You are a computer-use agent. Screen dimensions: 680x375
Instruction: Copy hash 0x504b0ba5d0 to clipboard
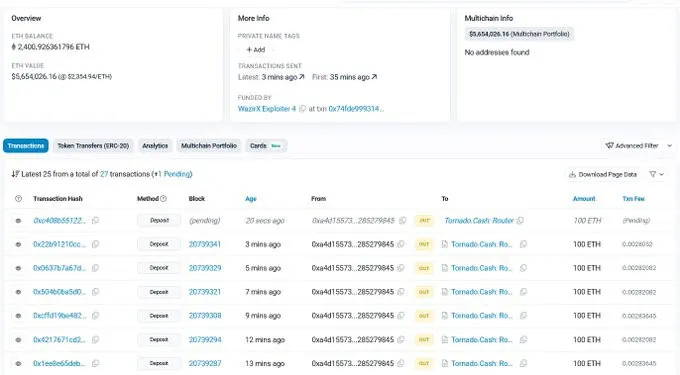click(95, 292)
